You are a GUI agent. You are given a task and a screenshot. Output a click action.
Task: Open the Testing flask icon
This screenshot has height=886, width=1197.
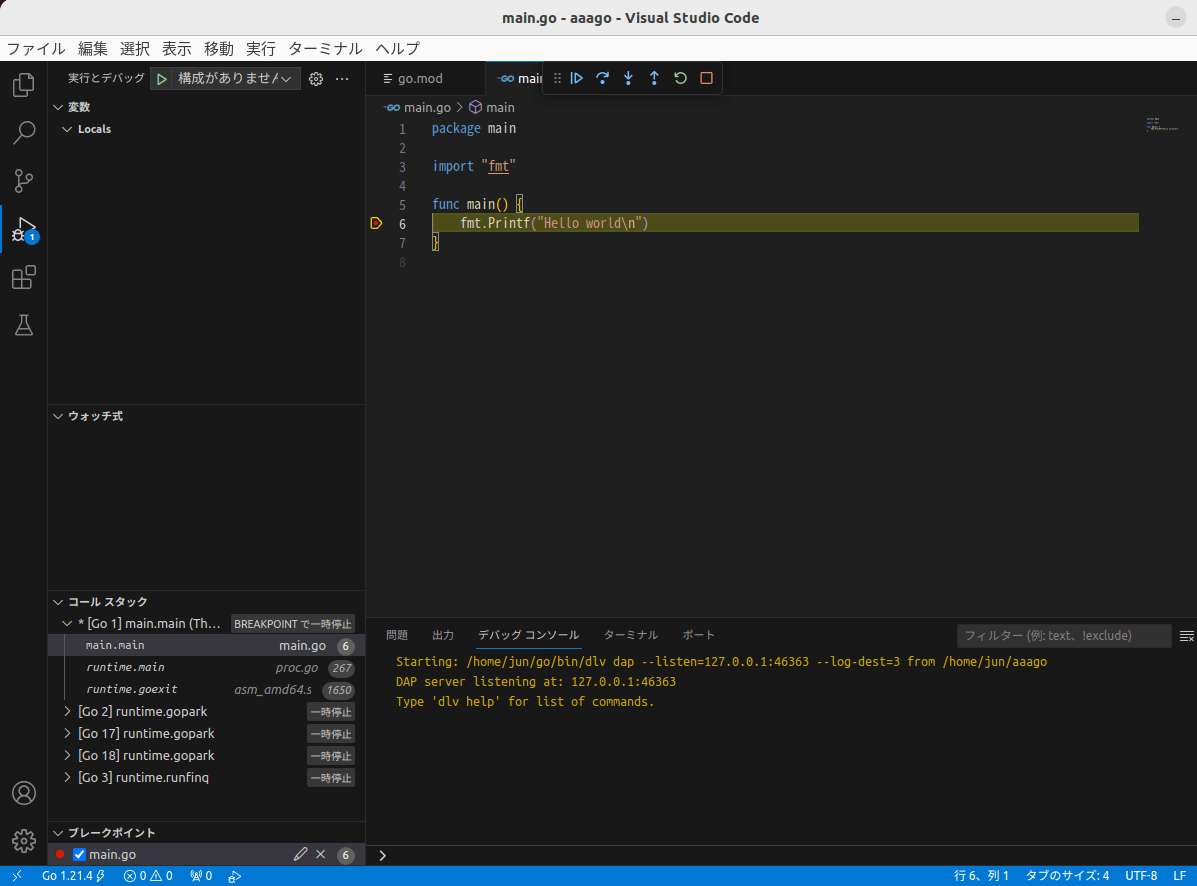click(24, 325)
